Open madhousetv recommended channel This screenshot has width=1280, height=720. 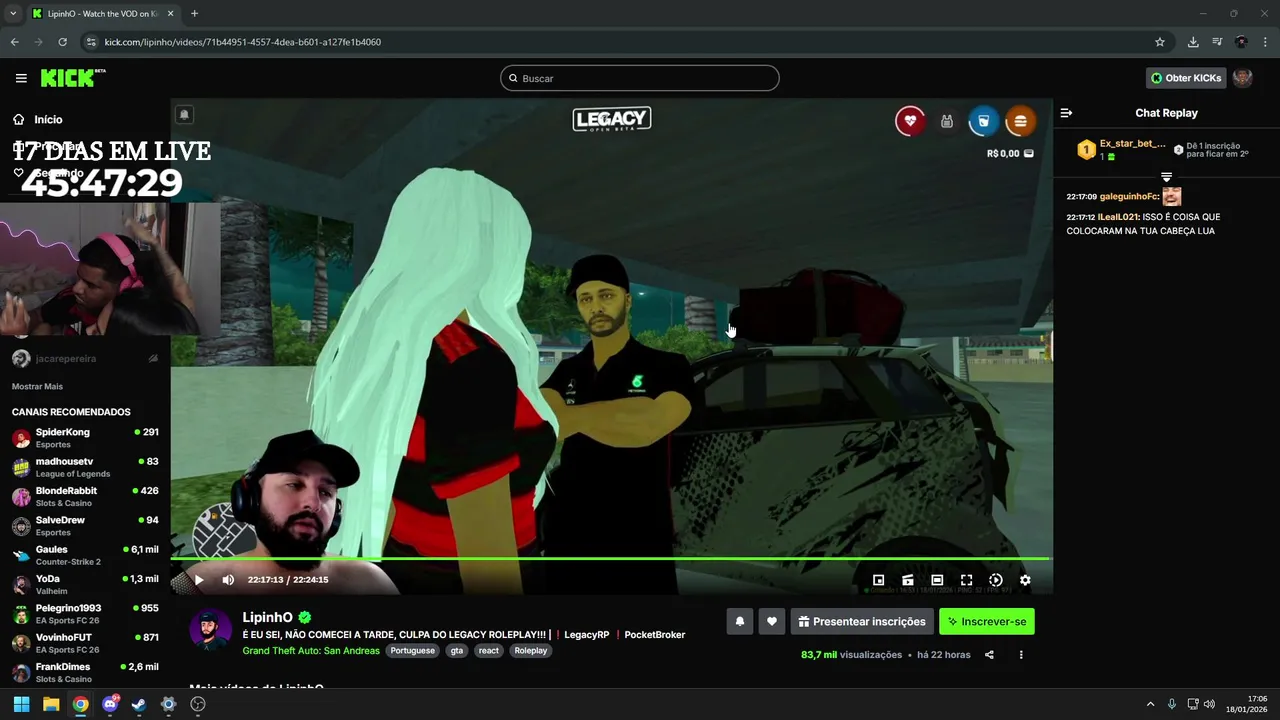pos(85,467)
